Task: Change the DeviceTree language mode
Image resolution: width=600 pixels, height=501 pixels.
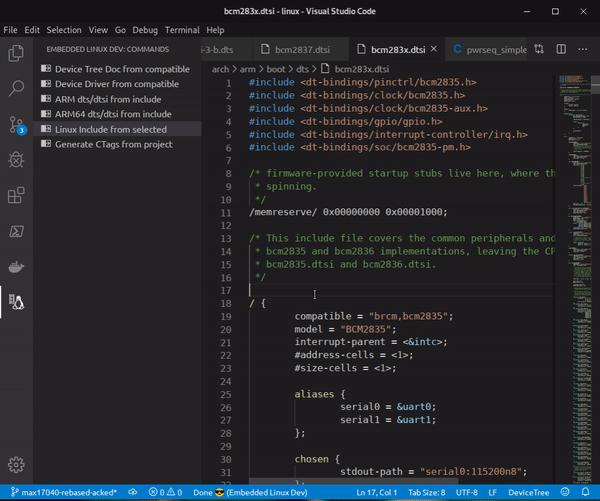Action: pyautogui.click(x=528, y=493)
